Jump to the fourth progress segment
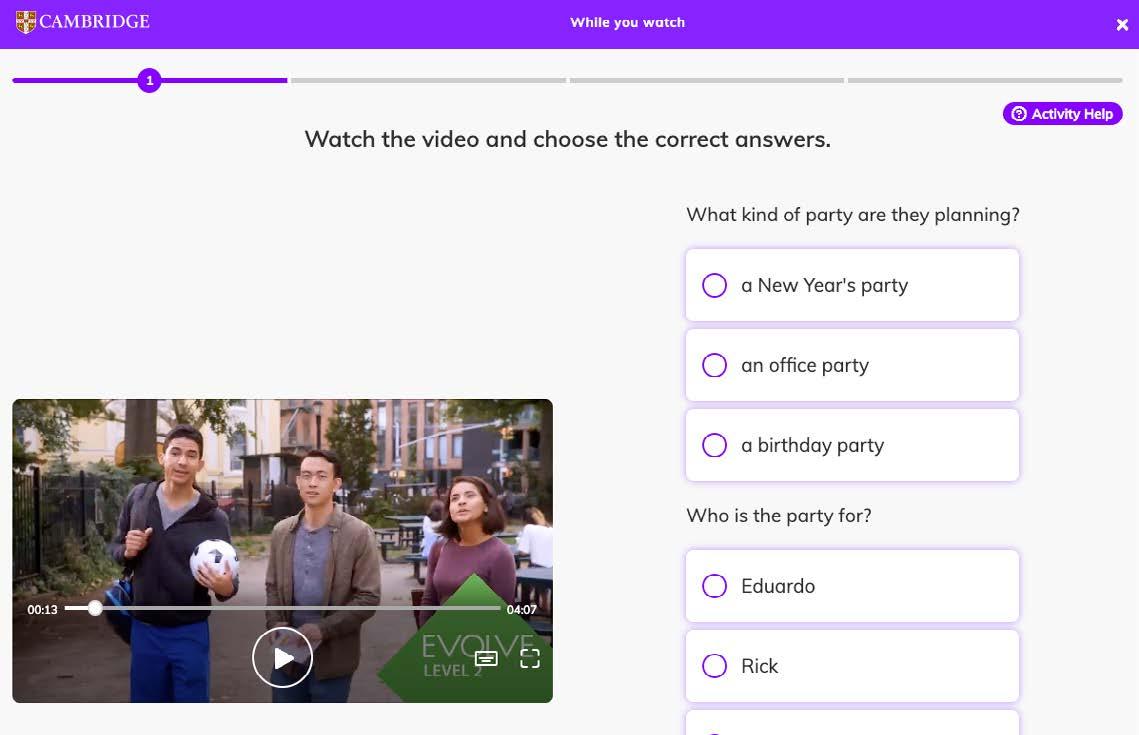Image resolution: width=1139 pixels, height=735 pixels. point(985,80)
